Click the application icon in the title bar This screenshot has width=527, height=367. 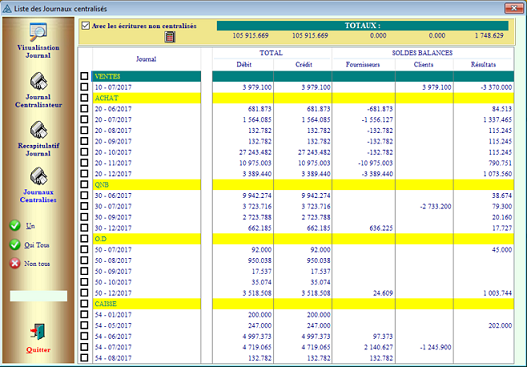point(7,8)
